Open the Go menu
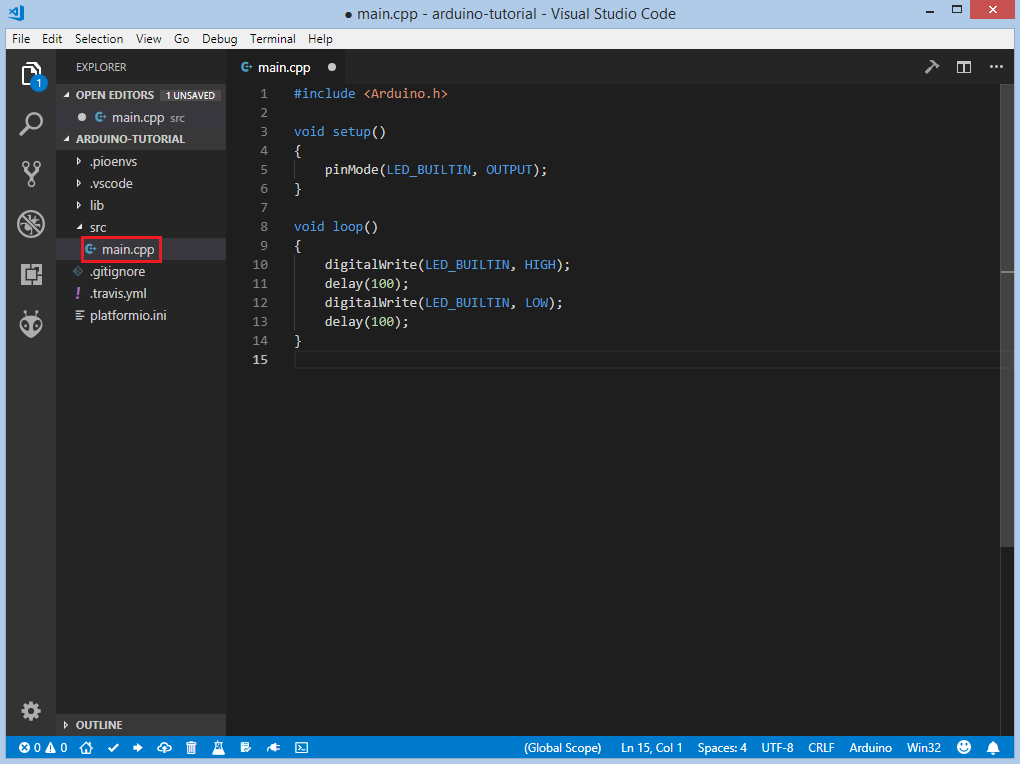 point(181,38)
